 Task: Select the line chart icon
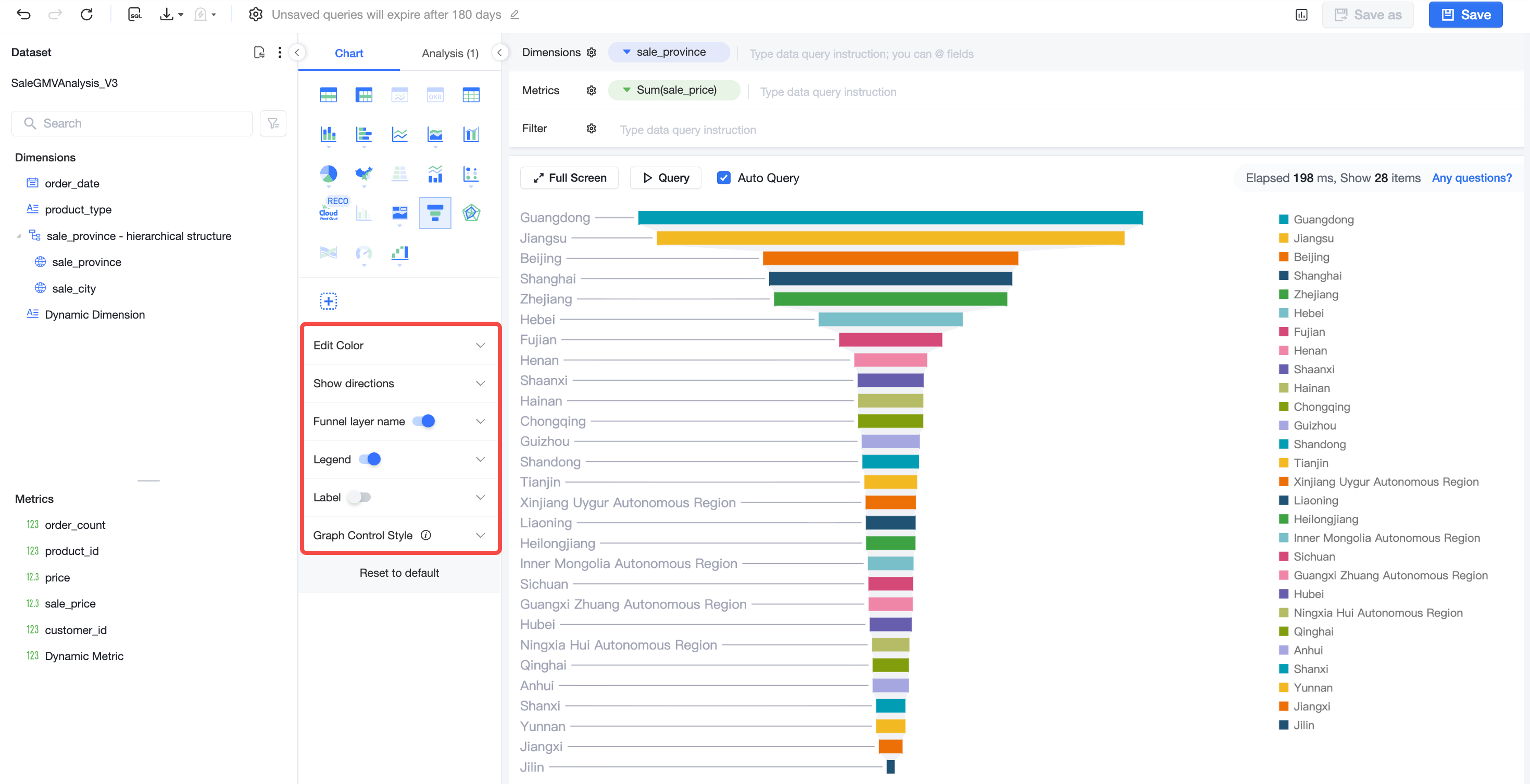click(400, 135)
